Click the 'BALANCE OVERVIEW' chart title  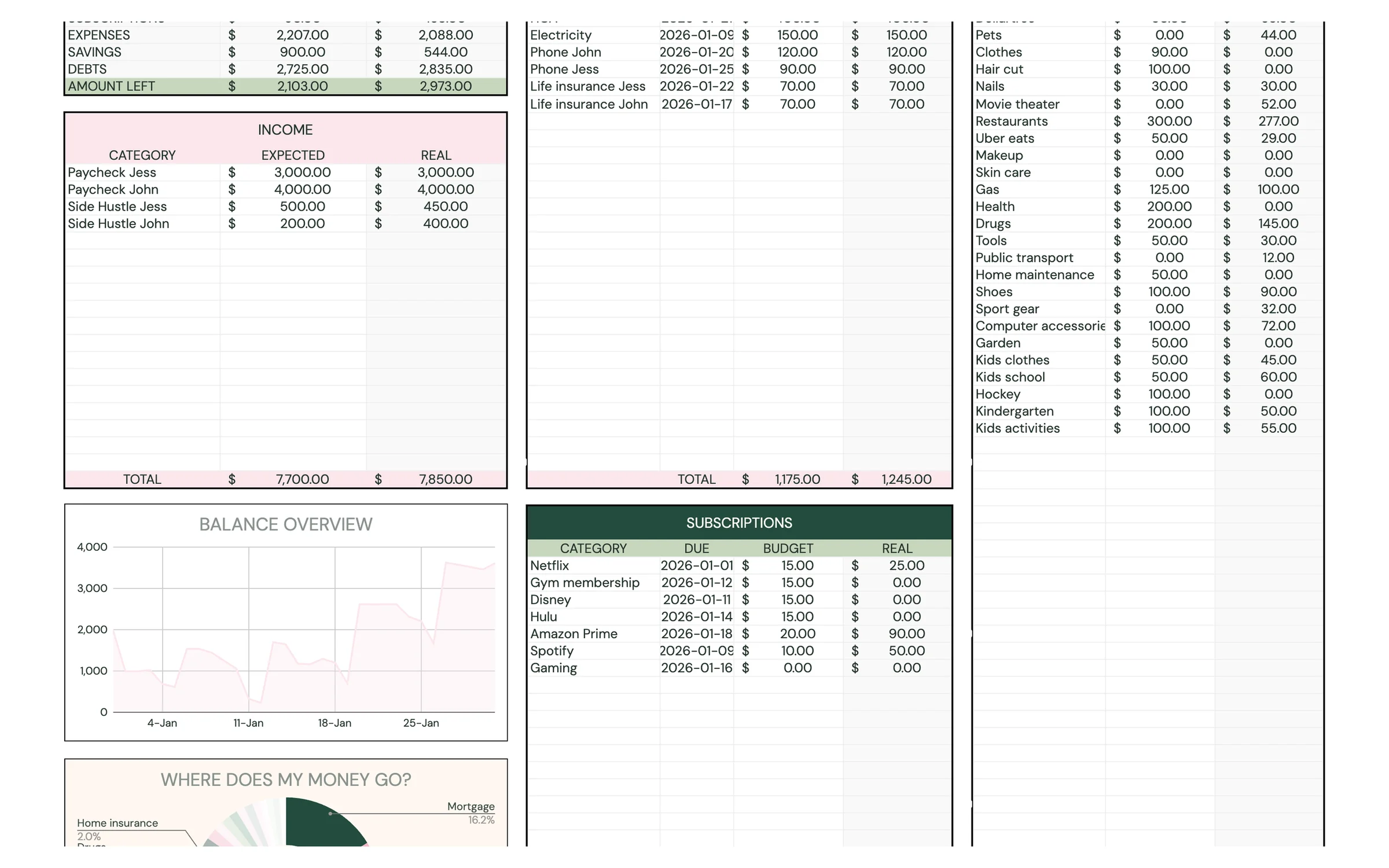pos(285,524)
